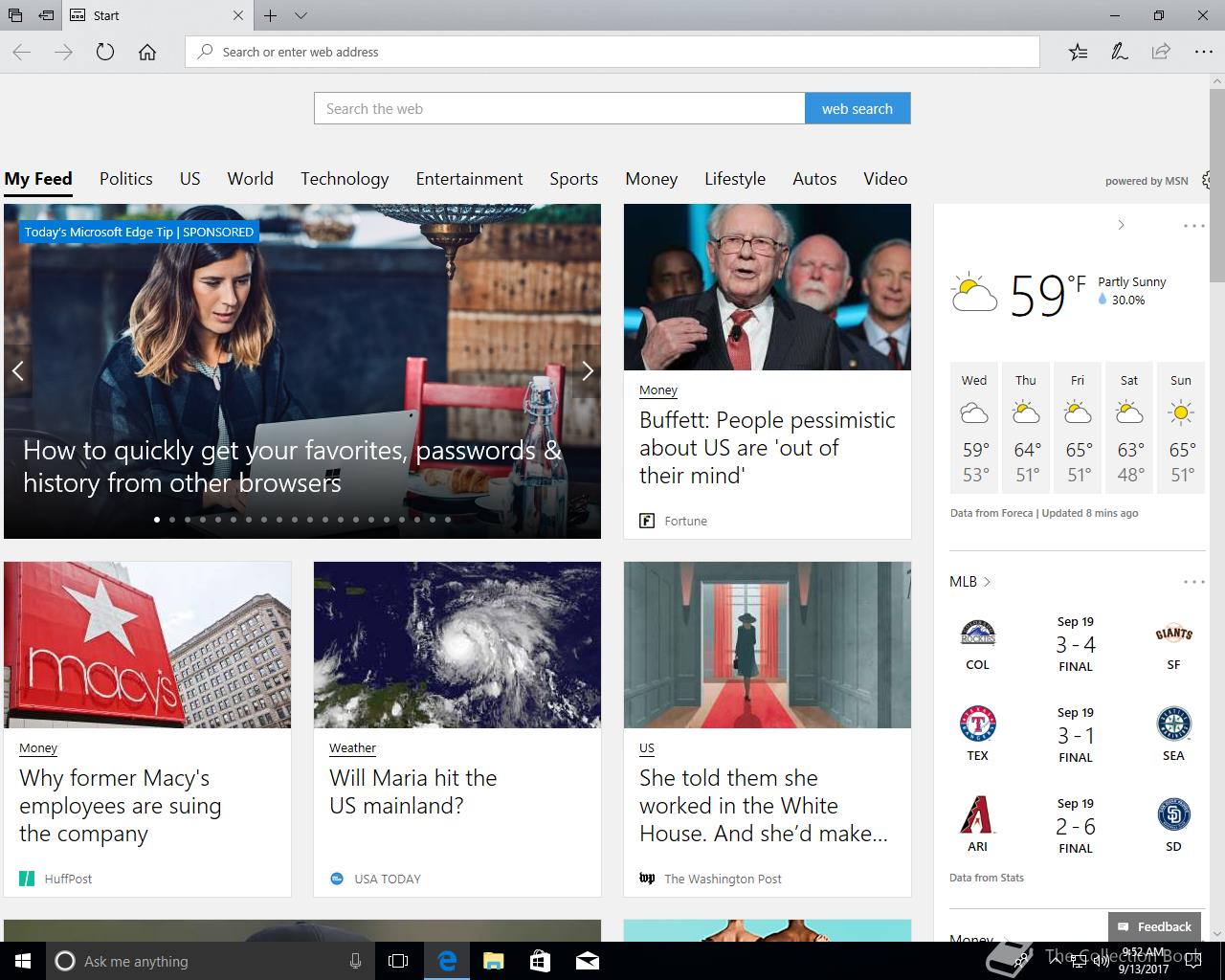Open the SF Giants team logo
Screen dimensions: 1225x980
1173,634
